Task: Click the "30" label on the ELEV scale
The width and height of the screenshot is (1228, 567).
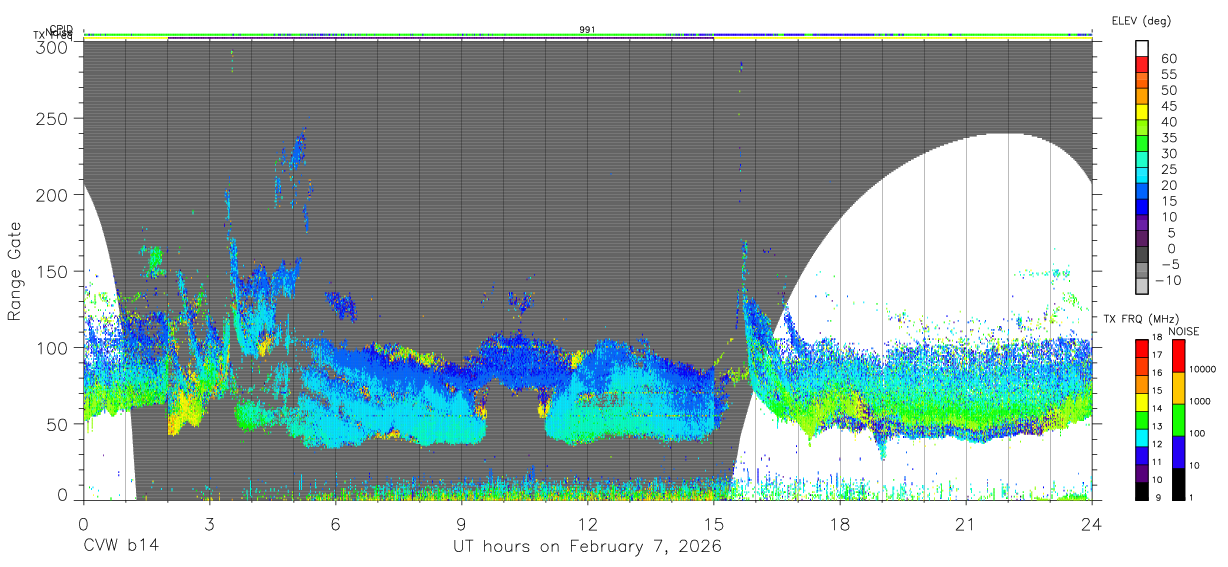Action: point(1169,154)
